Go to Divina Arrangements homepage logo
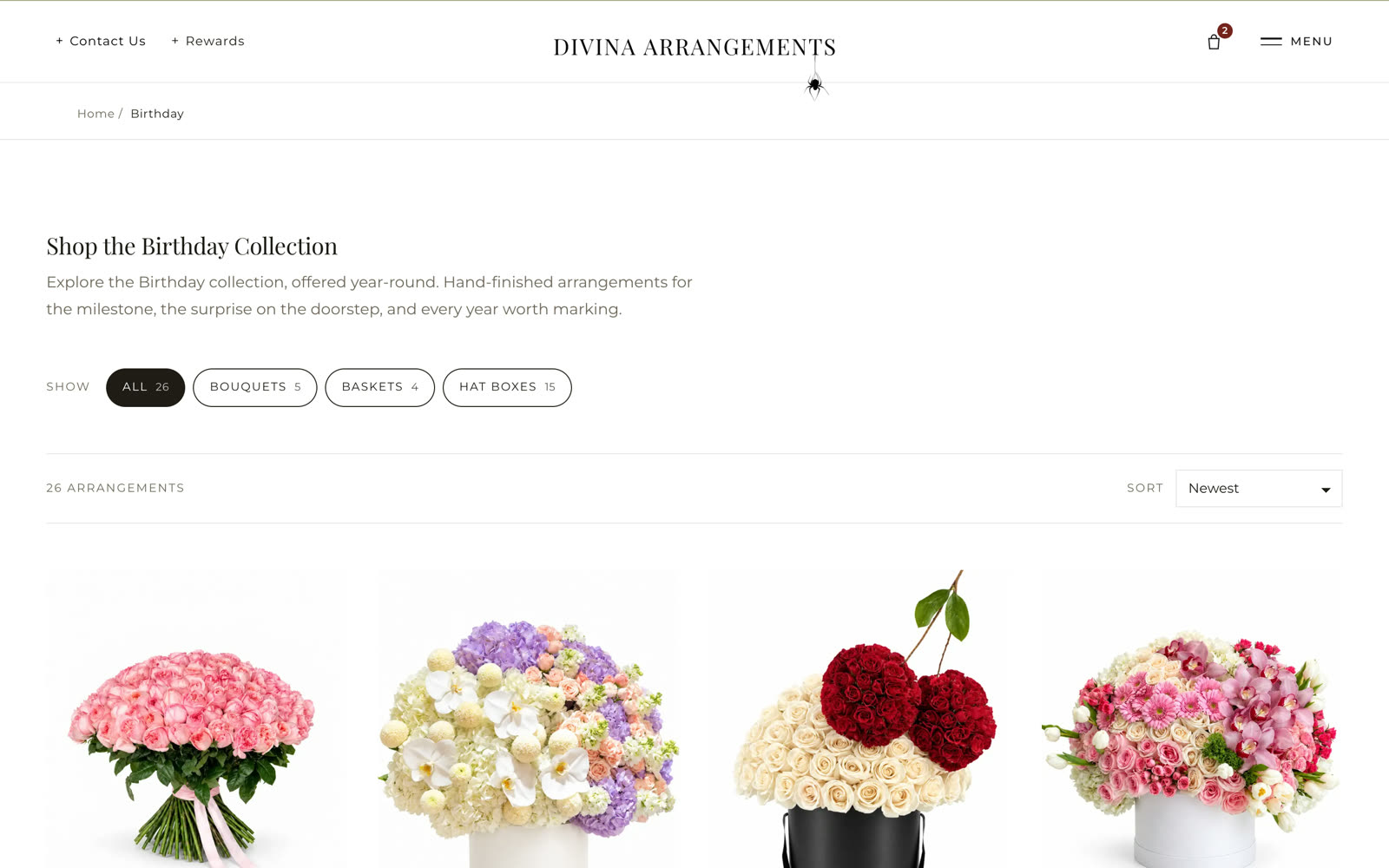The image size is (1389, 868). pos(694,47)
